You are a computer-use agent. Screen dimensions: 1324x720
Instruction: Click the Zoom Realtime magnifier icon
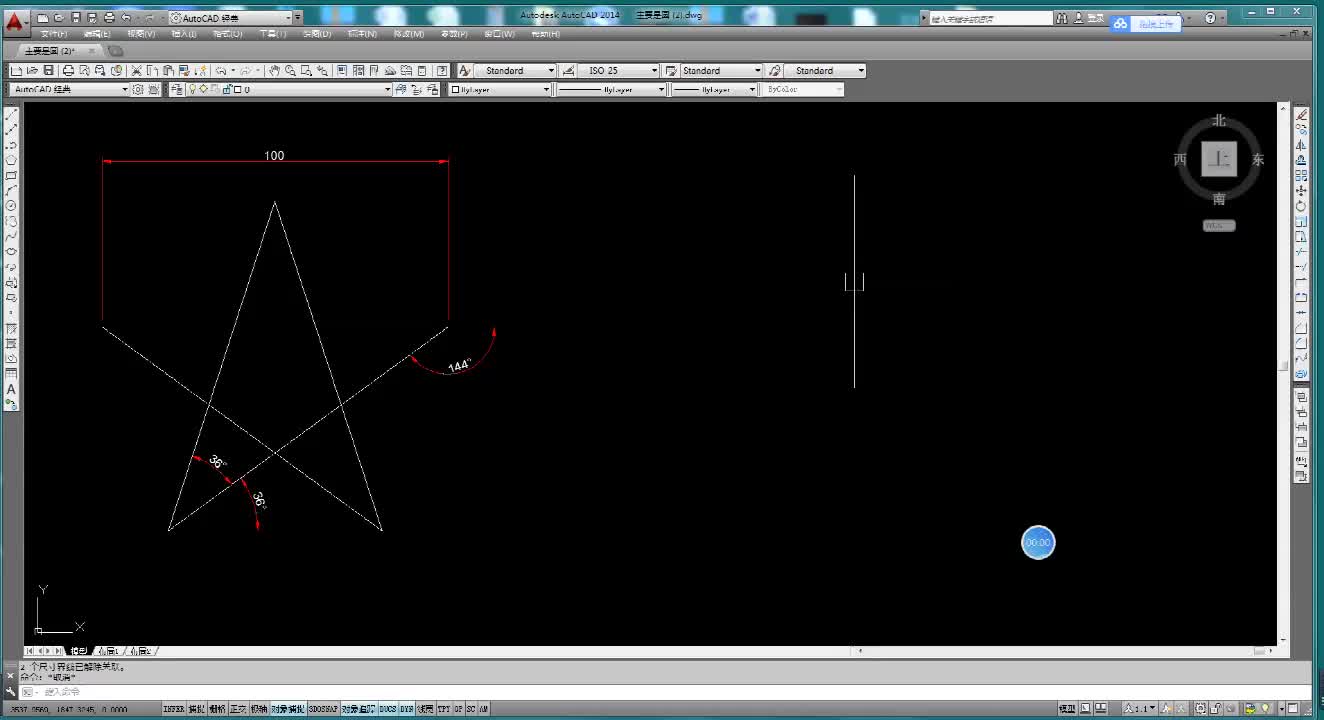click(x=291, y=70)
